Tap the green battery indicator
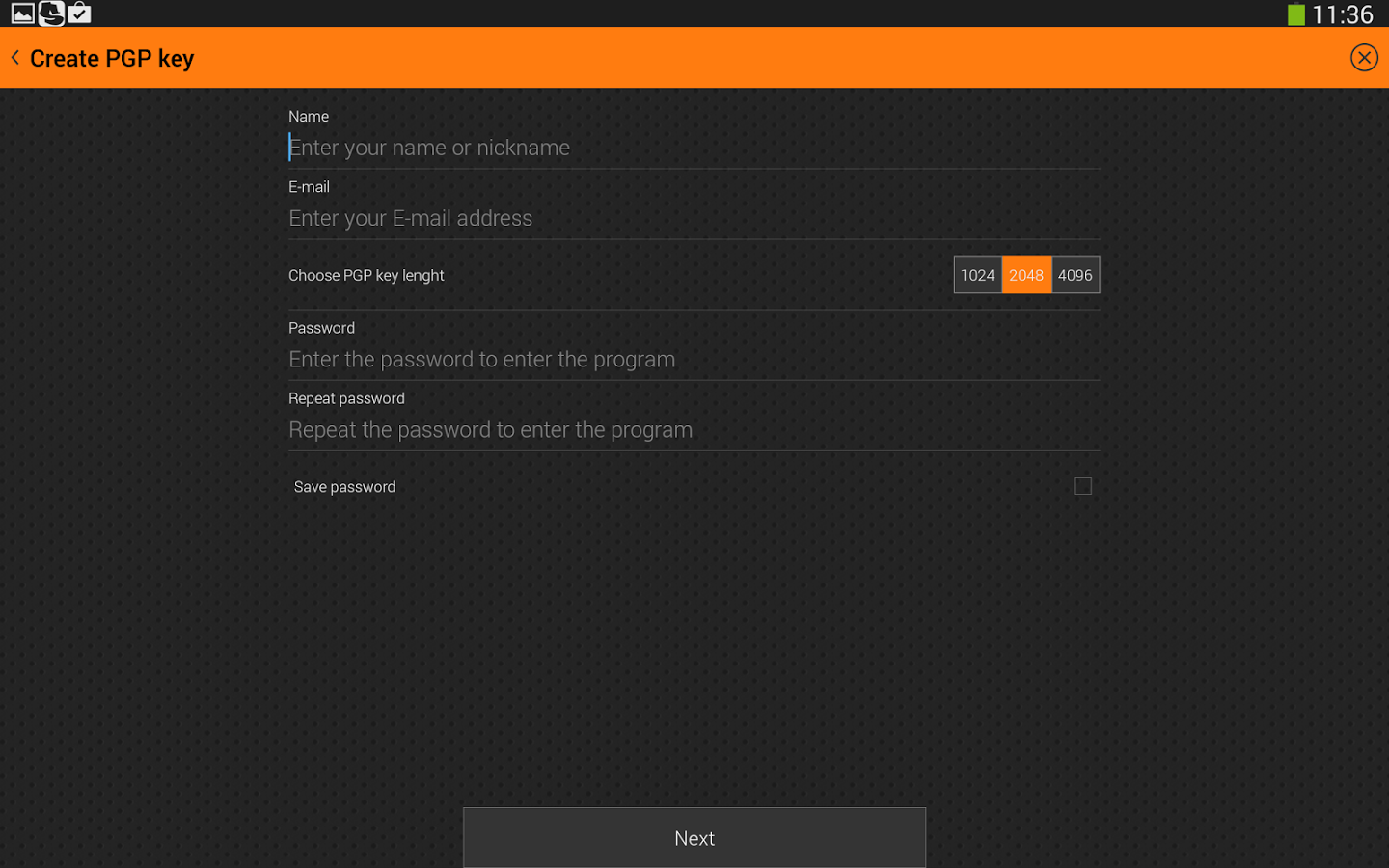1389x868 pixels. (x=1296, y=14)
